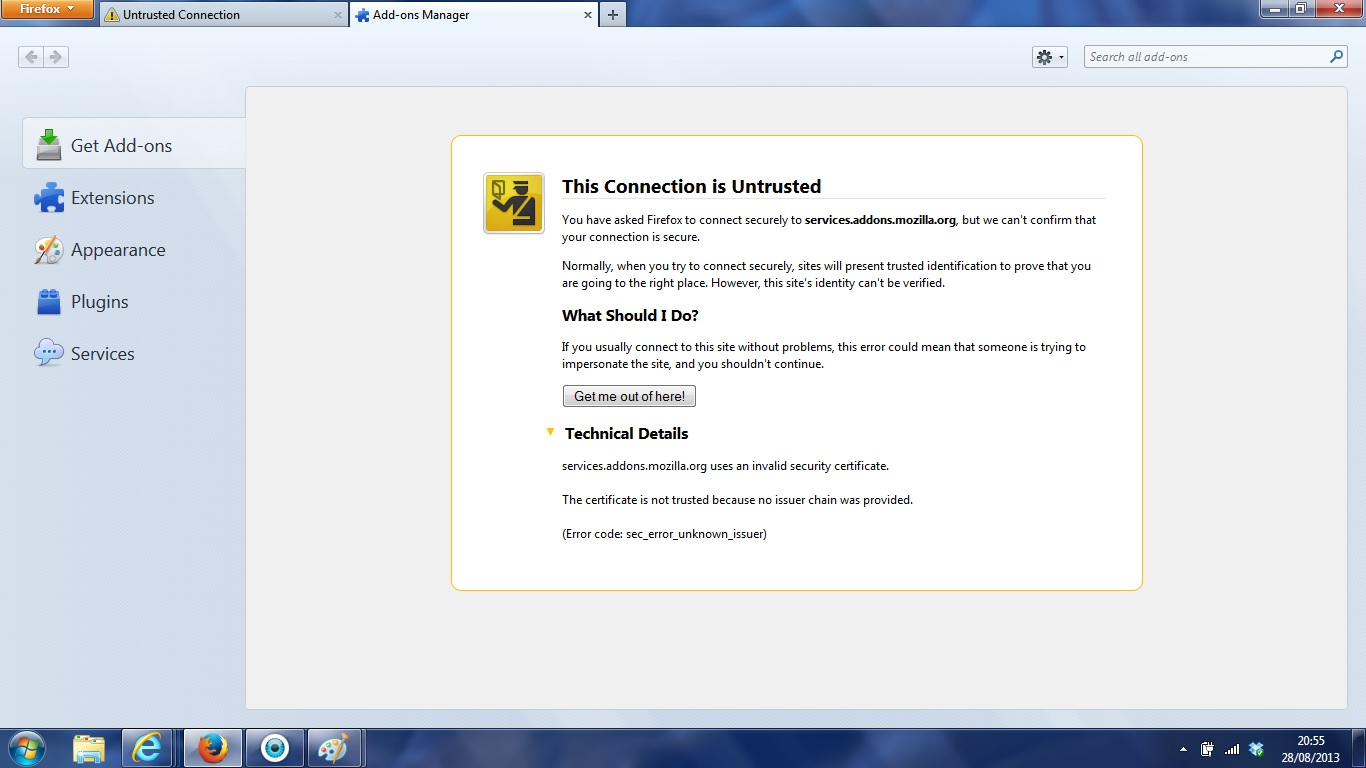1366x768 pixels.
Task: Click the yellow police officer warning icon
Action: (x=514, y=203)
